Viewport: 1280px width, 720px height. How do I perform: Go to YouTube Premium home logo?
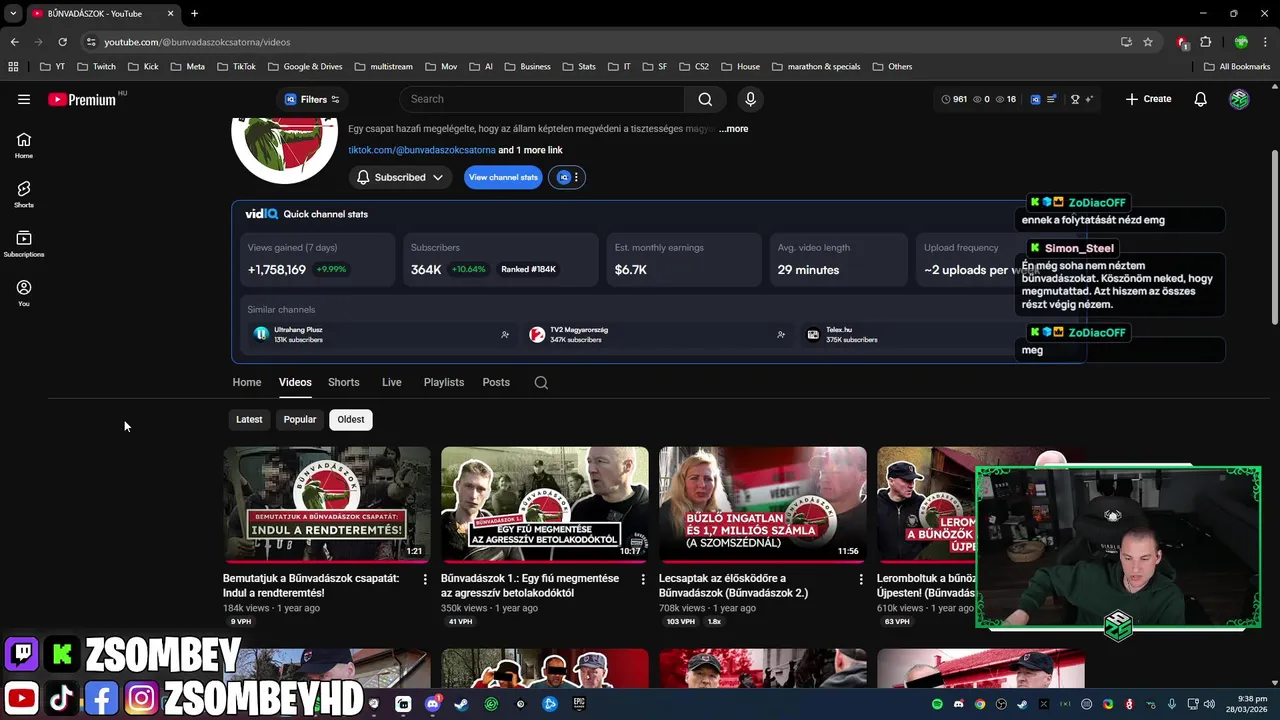[83, 99]
